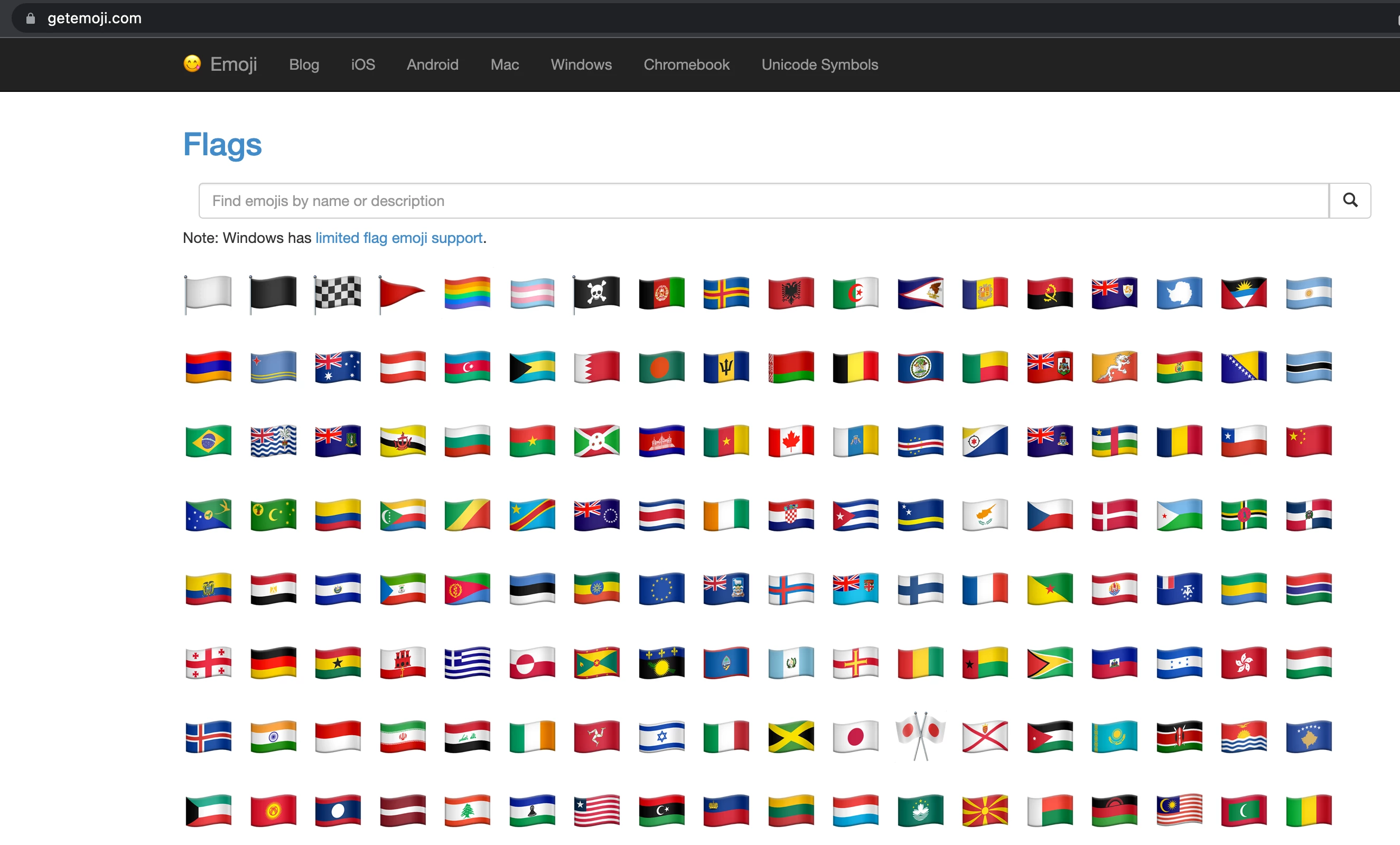This screenshot has height=845, width=1400.
Task: Select the Maldives flag emoji
Action: 1244,810
